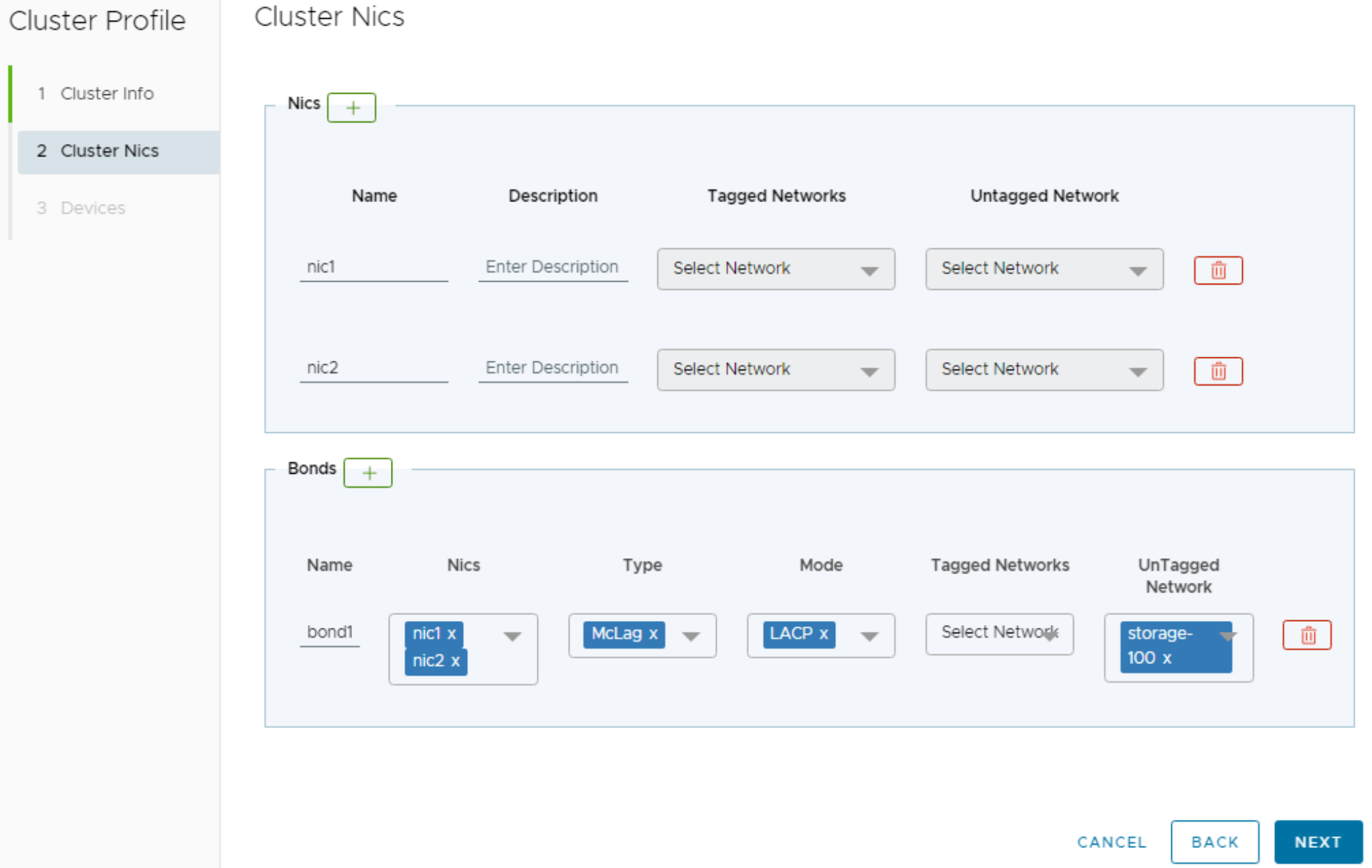Viewport: 1372px width, 868px height.
Task: Expand bond1 Type dropdown arrow
Action: click(691, 636)
